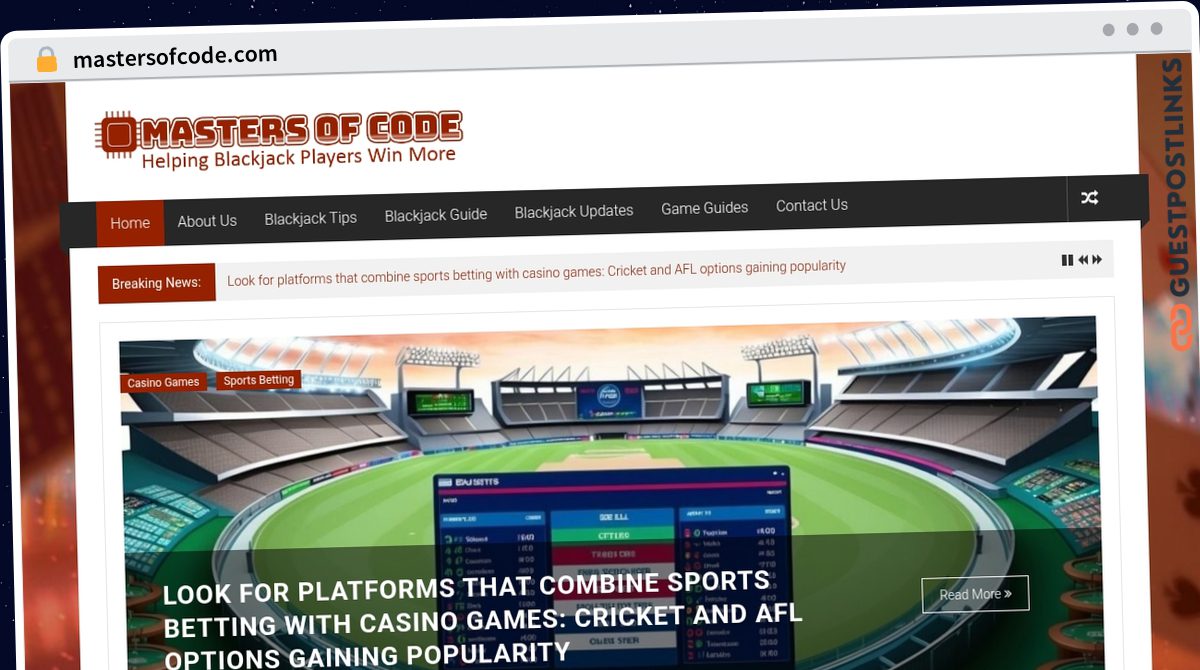Image resolution: width=1200 pixels, height=670 pixels.
Task: Open the Home menu item
Action: (130, 223)
